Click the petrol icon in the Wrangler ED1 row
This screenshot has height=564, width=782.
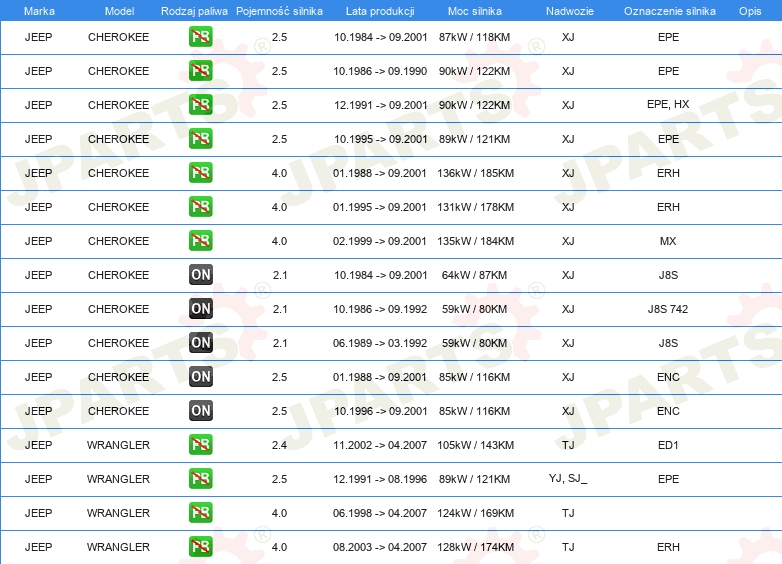(200, 444)
